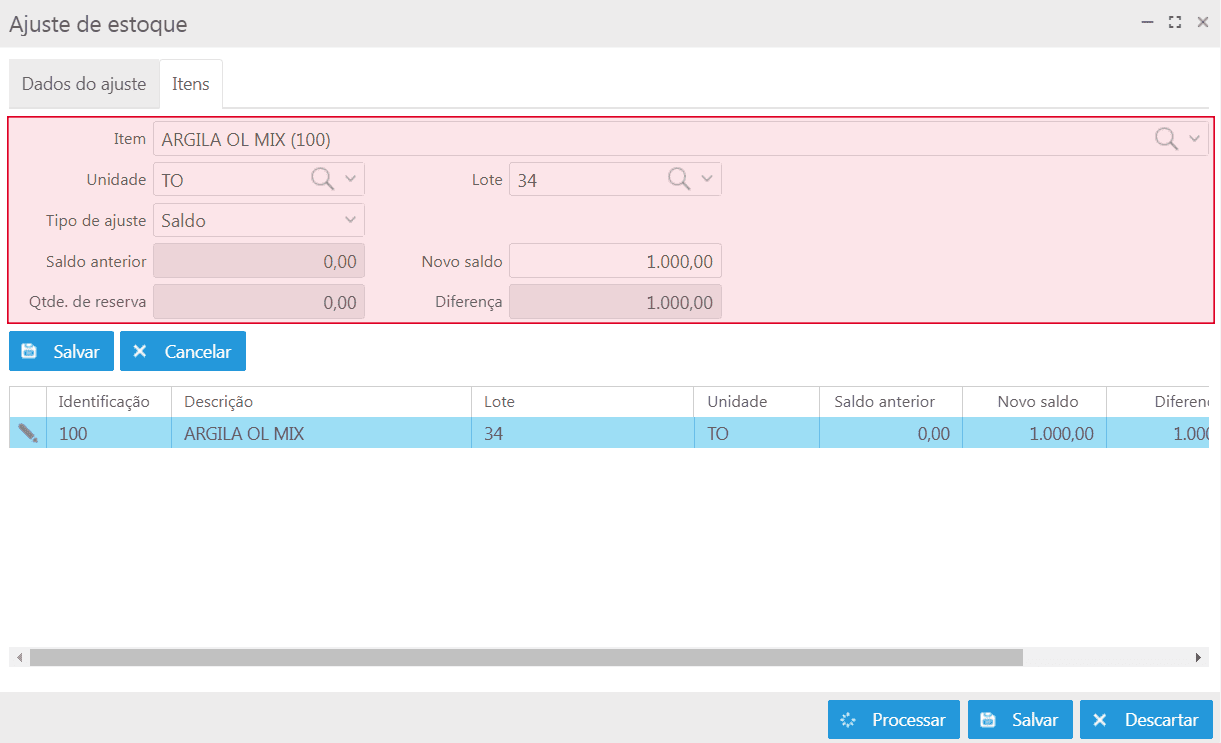Screen dimensions: 1221x743
Task: Expand the Unidade dropdown arrow
Action: [350, 179]
